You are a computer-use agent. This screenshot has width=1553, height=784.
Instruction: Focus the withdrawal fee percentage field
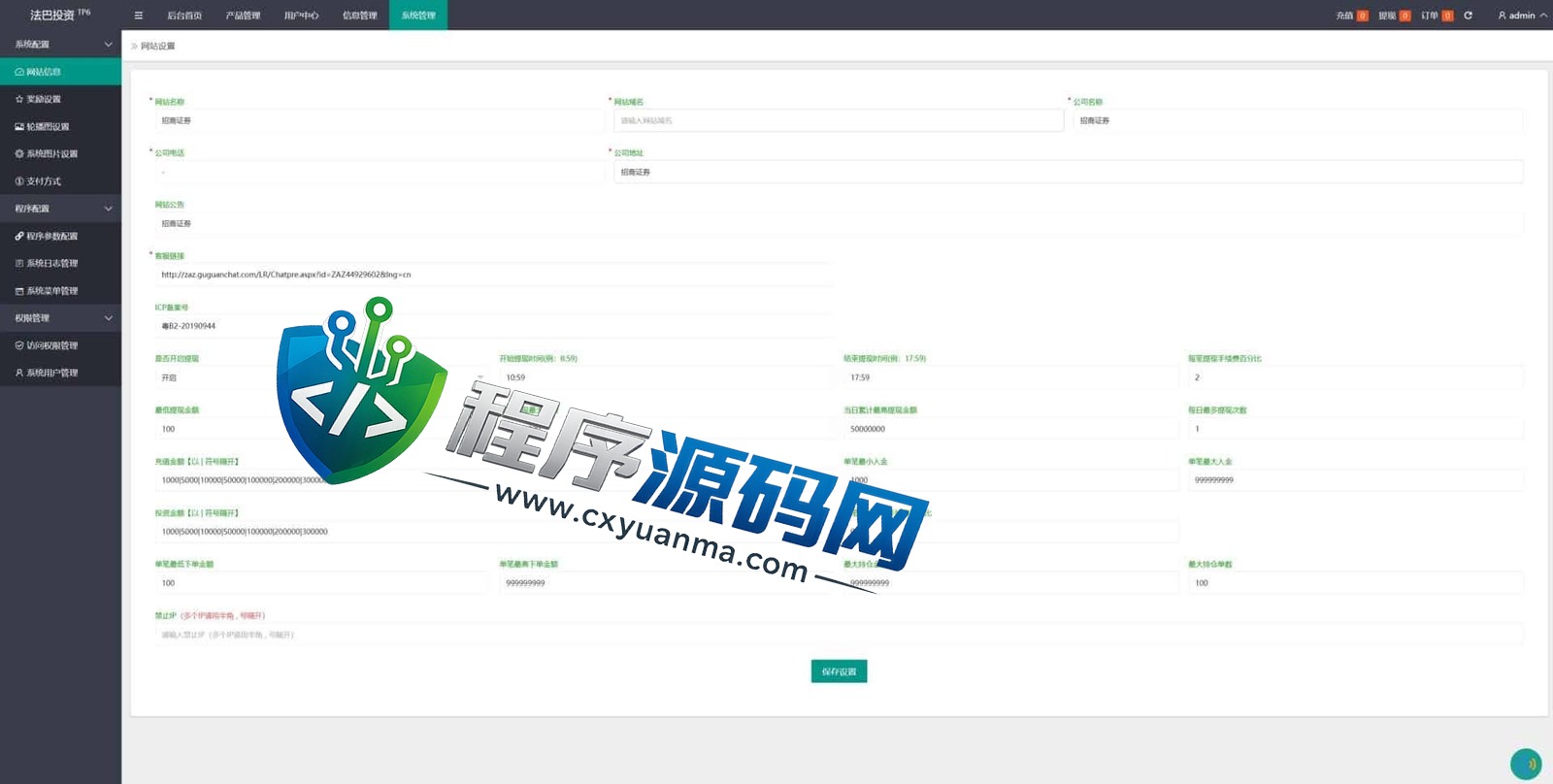click(1355, 377)
